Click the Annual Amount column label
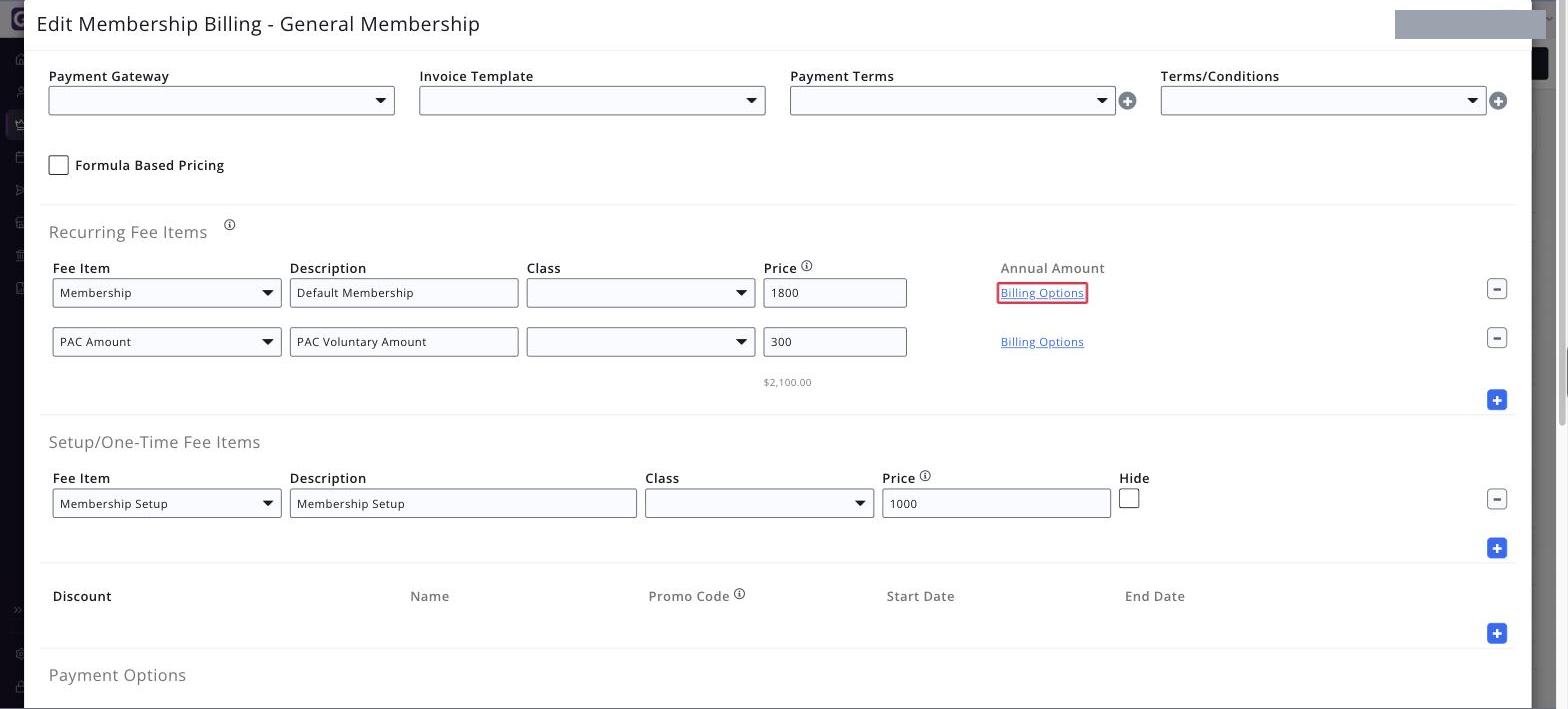This screenshot has width=1568, height=709. point(1052,268)
